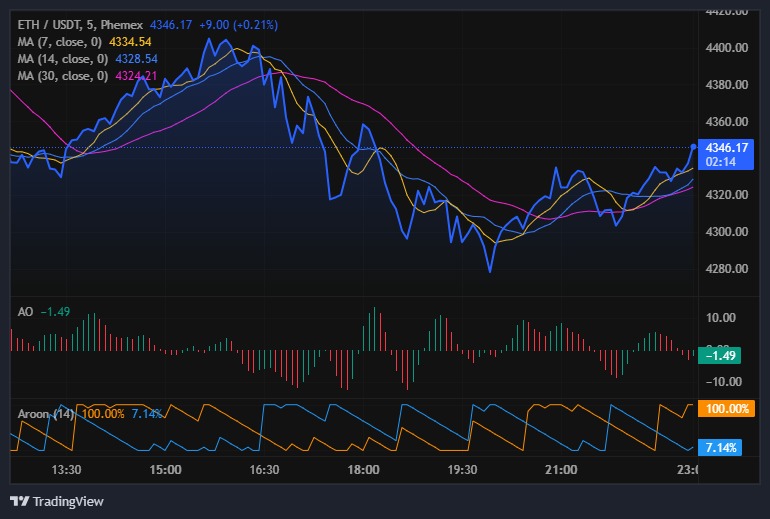
Task: Click the blue dot at latest price point
Action: click(694, 147)
